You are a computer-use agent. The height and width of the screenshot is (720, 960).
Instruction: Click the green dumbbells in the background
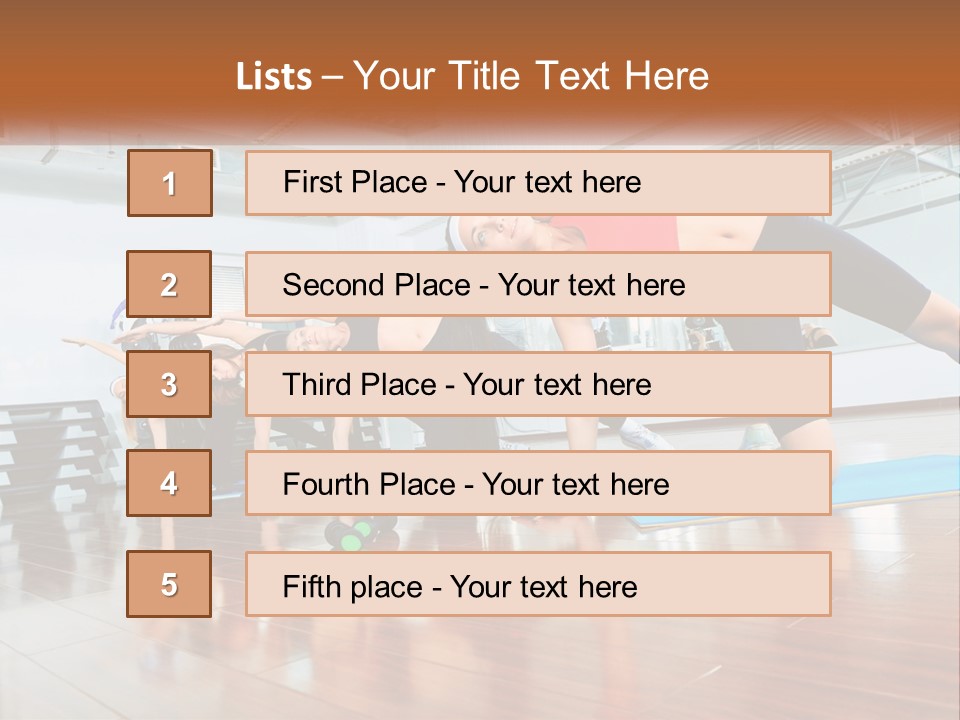[x=351, y=538]
